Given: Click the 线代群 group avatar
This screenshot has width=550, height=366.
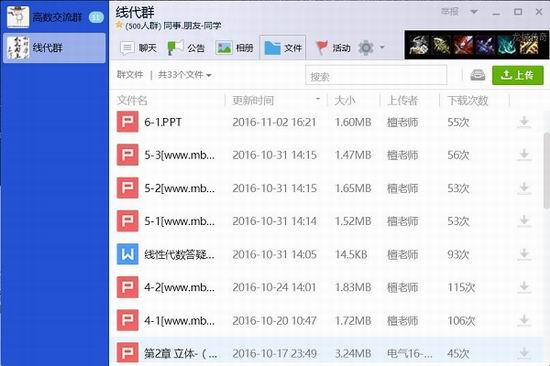Looking at the screenshot, I should coord(18,47).
